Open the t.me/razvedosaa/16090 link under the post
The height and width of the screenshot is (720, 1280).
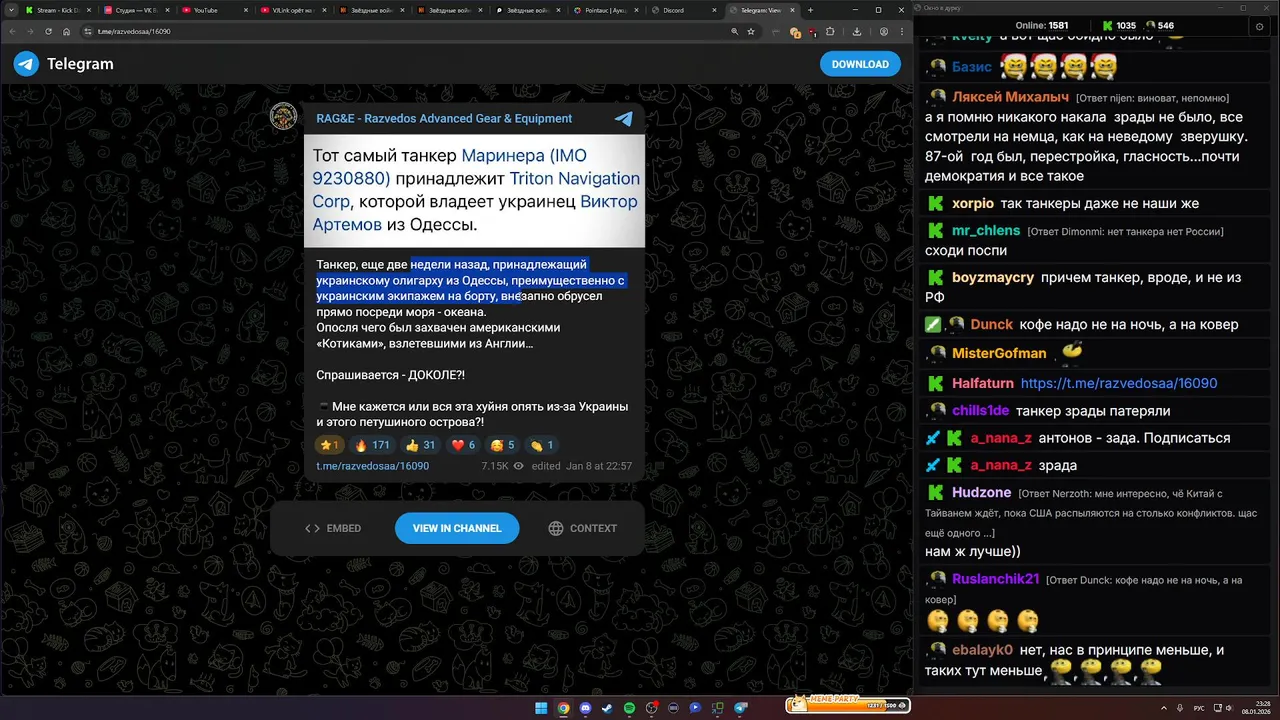point(372,466)
